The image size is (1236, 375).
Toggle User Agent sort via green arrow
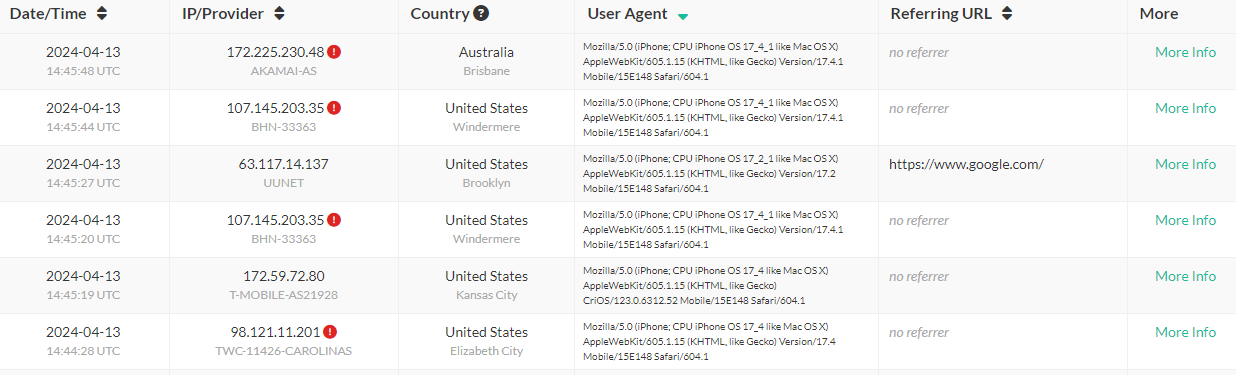[x=683, y=17]
